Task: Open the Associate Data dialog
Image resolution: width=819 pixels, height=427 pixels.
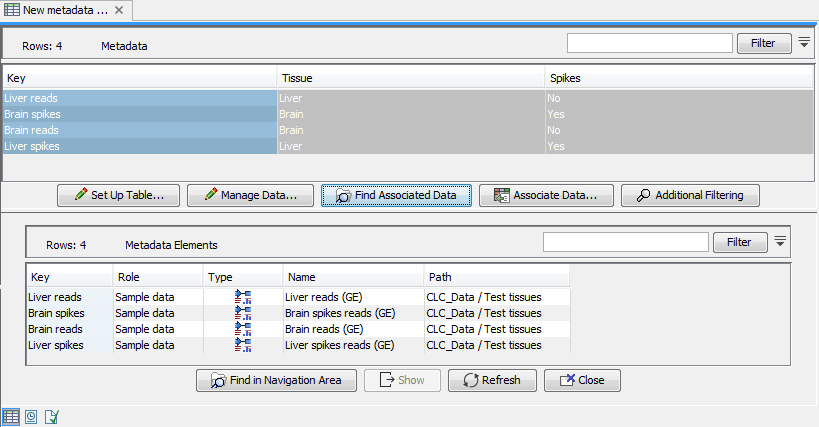Action: pos(545,195)
